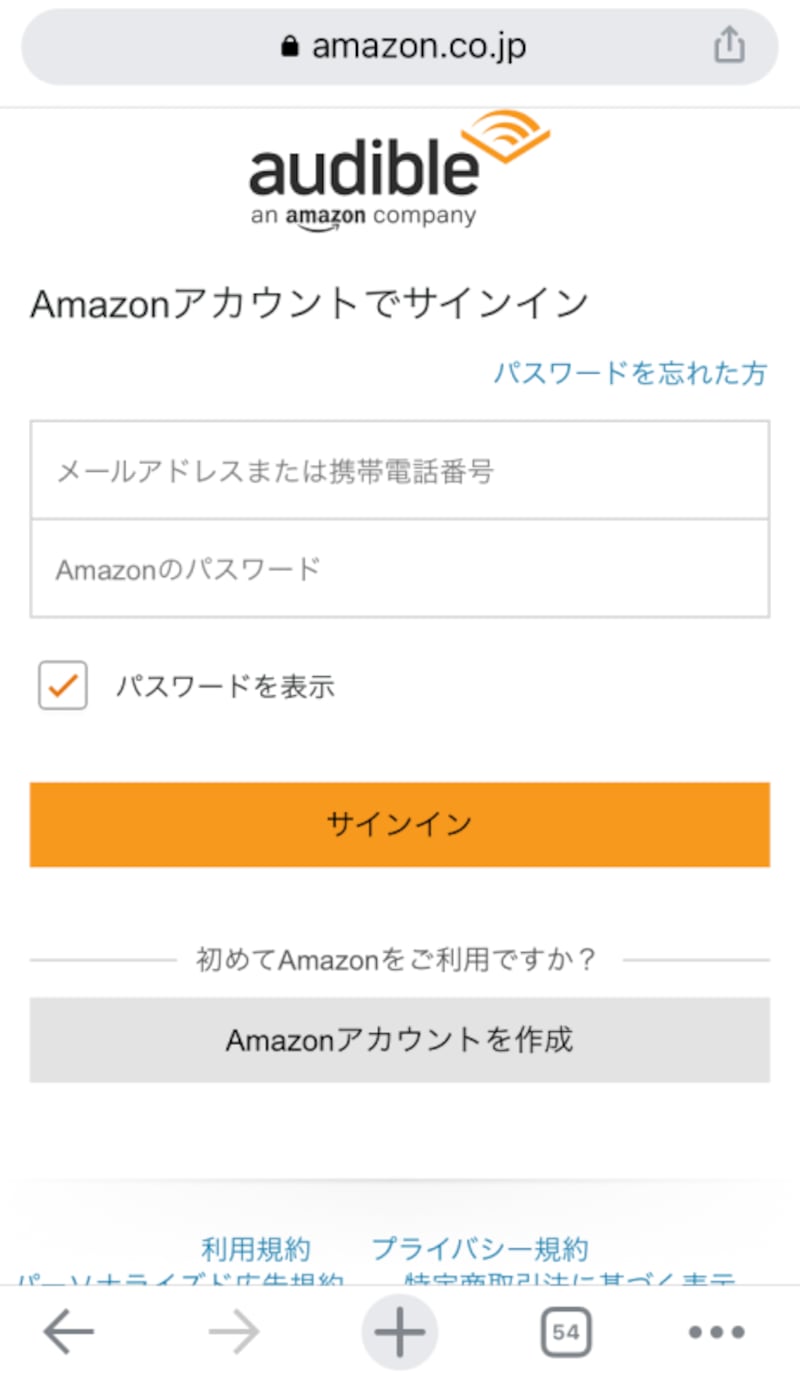Open the tab switcher showing 54 tabs
The width and height of the screenshot is (800, 1379).
565,1331
